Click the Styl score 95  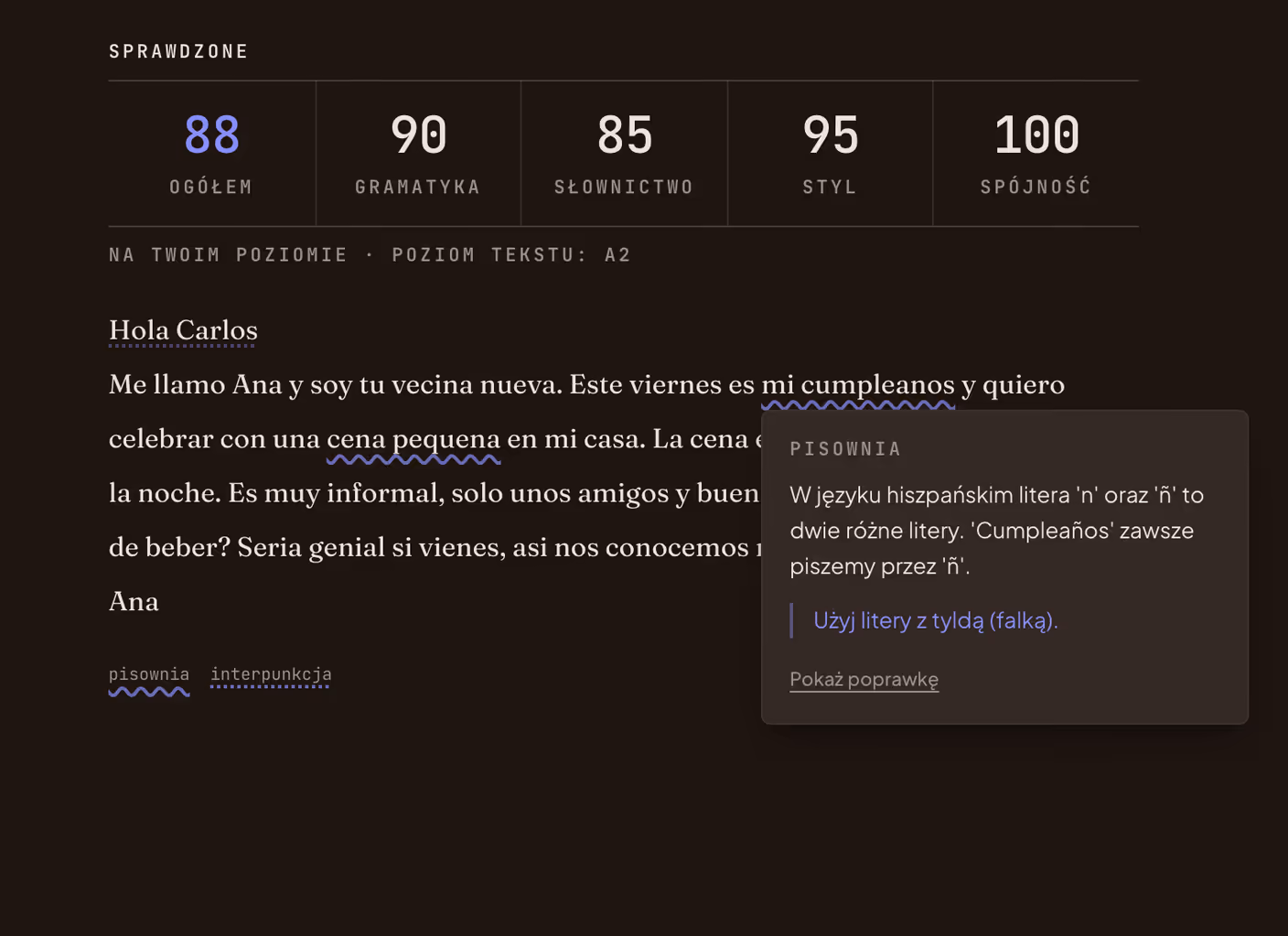tap(830, 153)
